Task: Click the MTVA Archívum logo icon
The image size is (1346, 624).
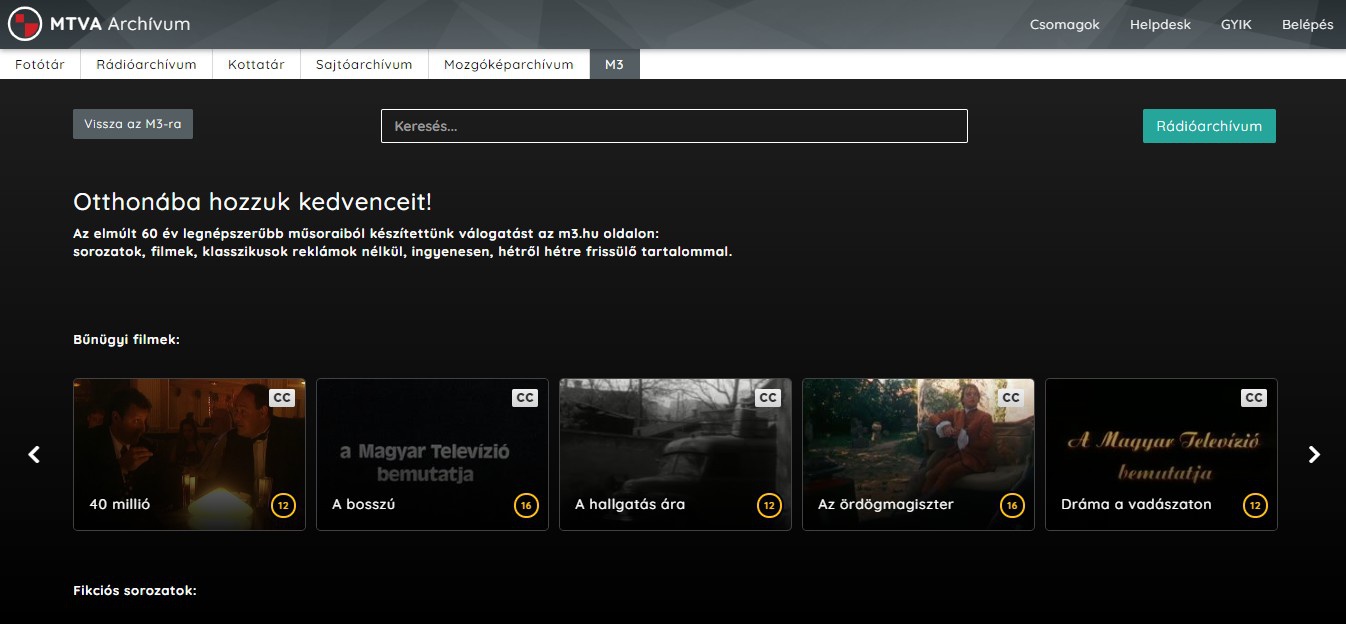Action: pyautogui.click(x=25, y=24)
